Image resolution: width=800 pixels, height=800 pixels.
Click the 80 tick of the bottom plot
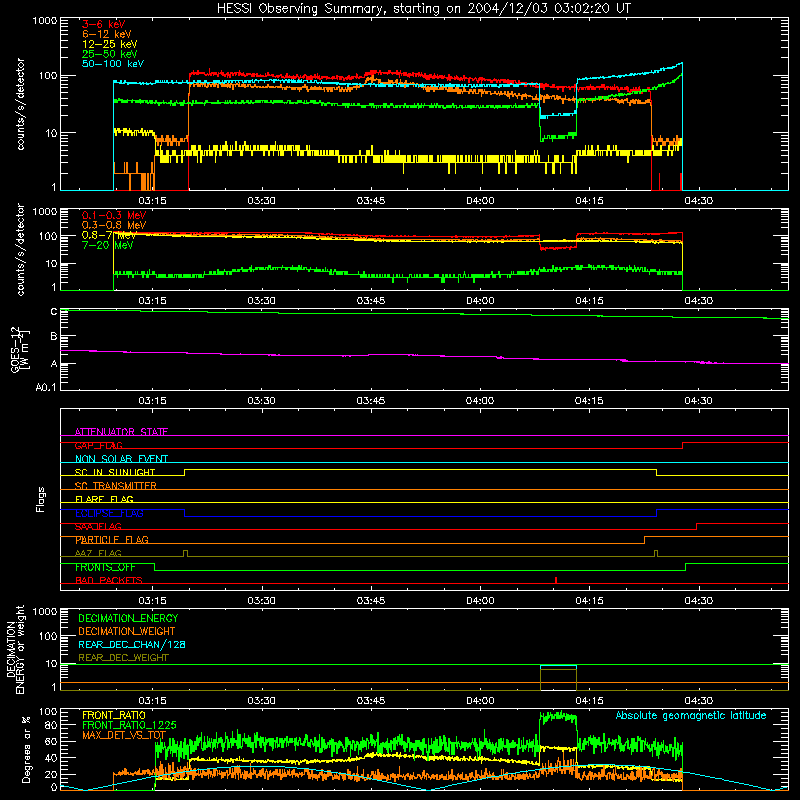click(51, 725)
